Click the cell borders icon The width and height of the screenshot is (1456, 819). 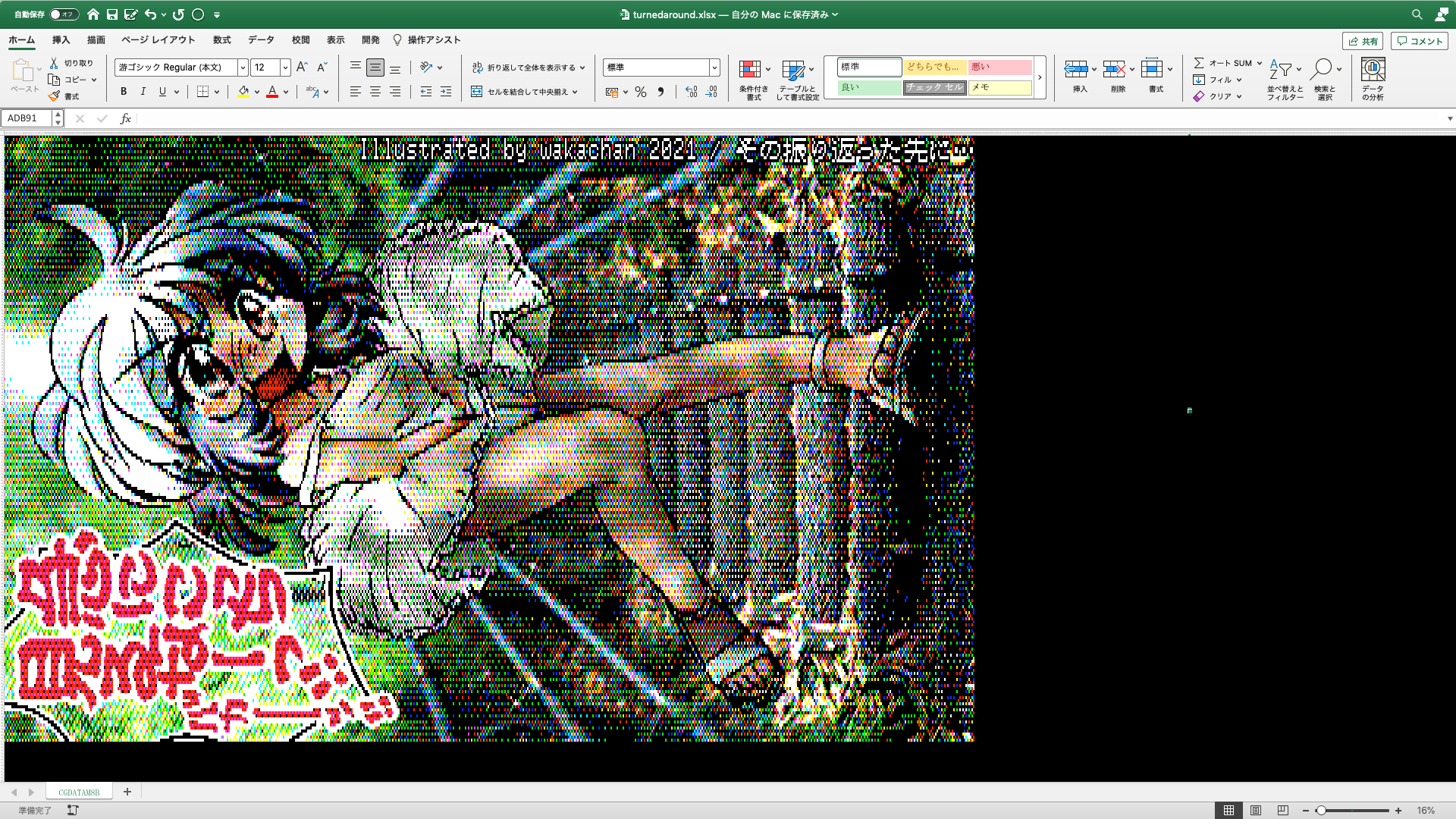(202, 92)
